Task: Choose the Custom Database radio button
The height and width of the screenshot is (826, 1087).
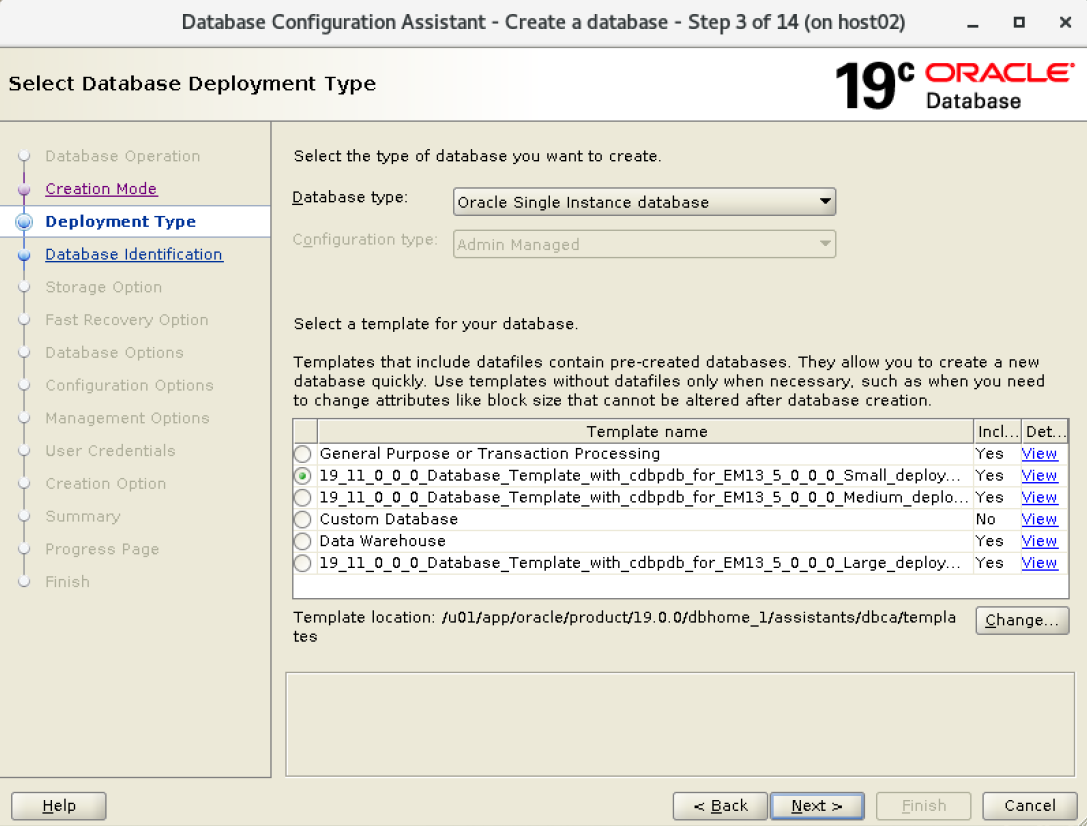Action: click(x=302, y=519)
